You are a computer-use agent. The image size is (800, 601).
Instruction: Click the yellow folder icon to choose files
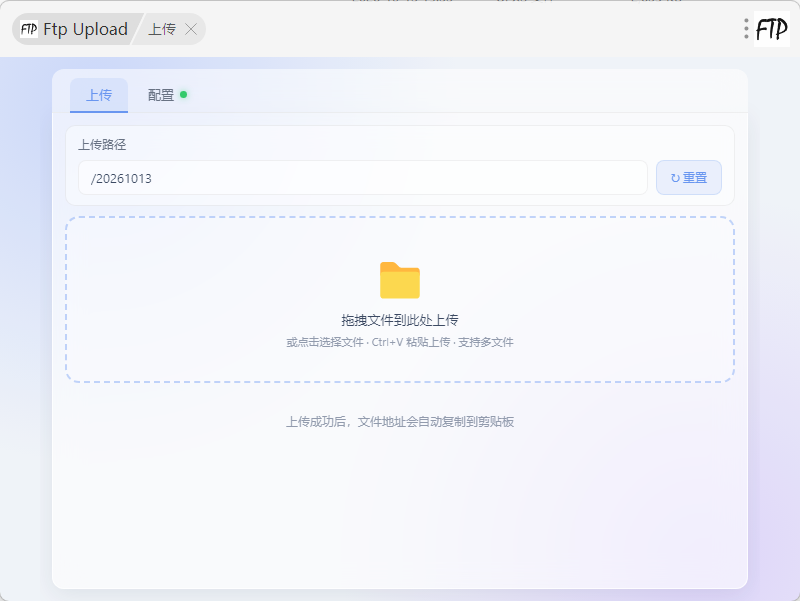[x=400, y=280]
